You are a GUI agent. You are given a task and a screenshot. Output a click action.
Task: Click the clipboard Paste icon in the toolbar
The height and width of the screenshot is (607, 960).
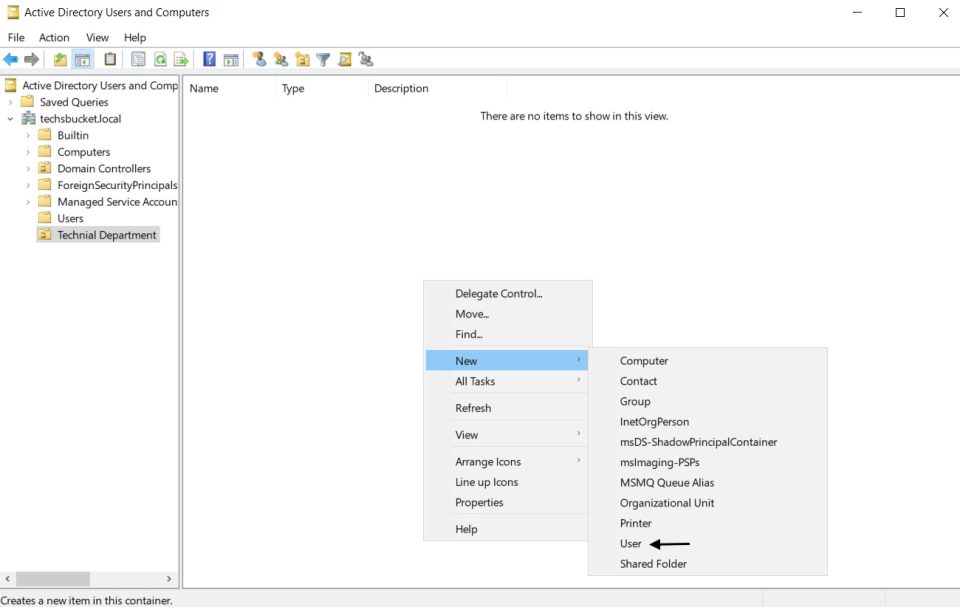pos(110,59)
